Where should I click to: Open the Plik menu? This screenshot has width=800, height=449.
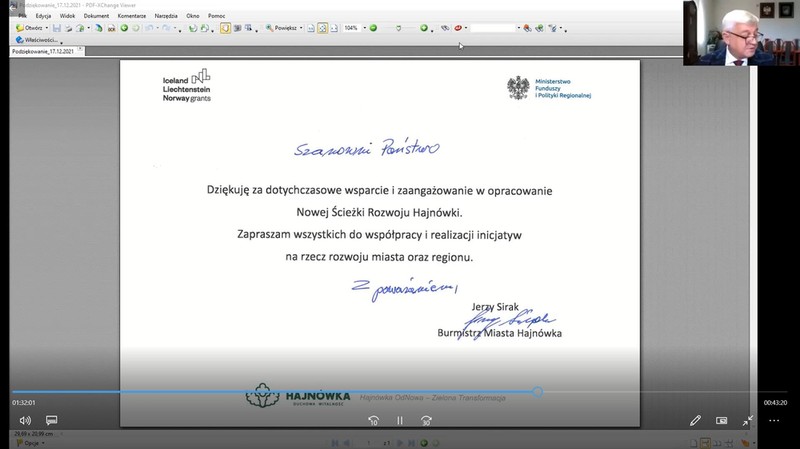(22, 16)
